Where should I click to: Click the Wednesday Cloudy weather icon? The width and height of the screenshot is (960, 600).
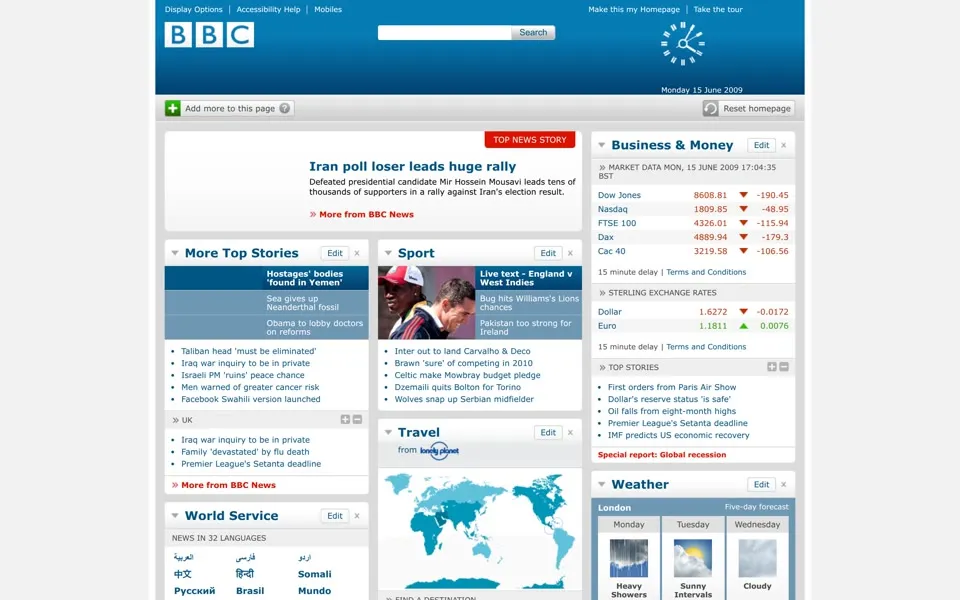pyautogui.click(x=757, y=558)
